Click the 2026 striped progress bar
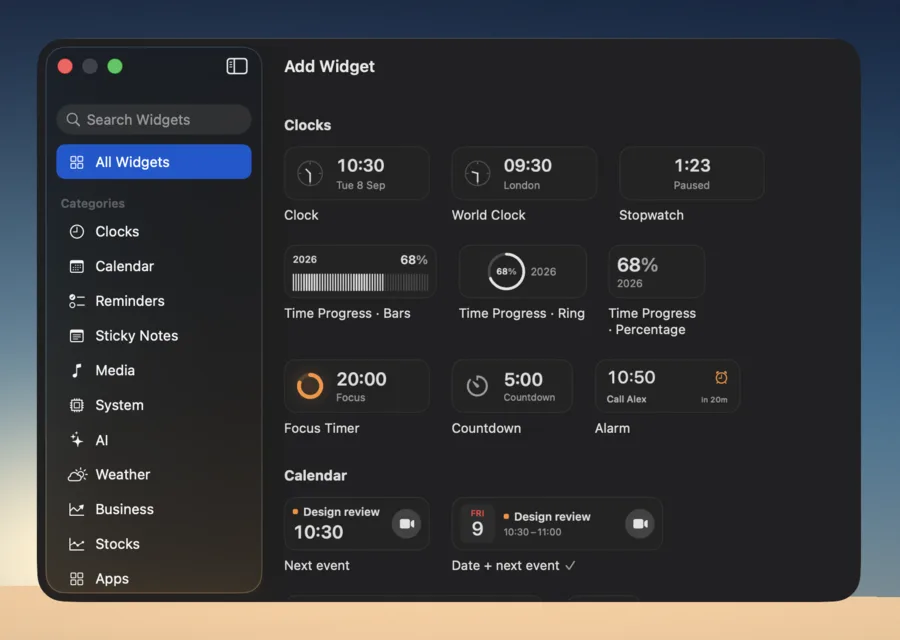 pos(360,282)
